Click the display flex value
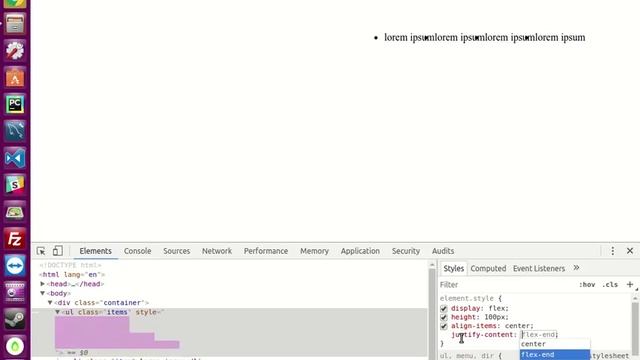The width and height of the screenshot is (640, 360). coord(497,308)
